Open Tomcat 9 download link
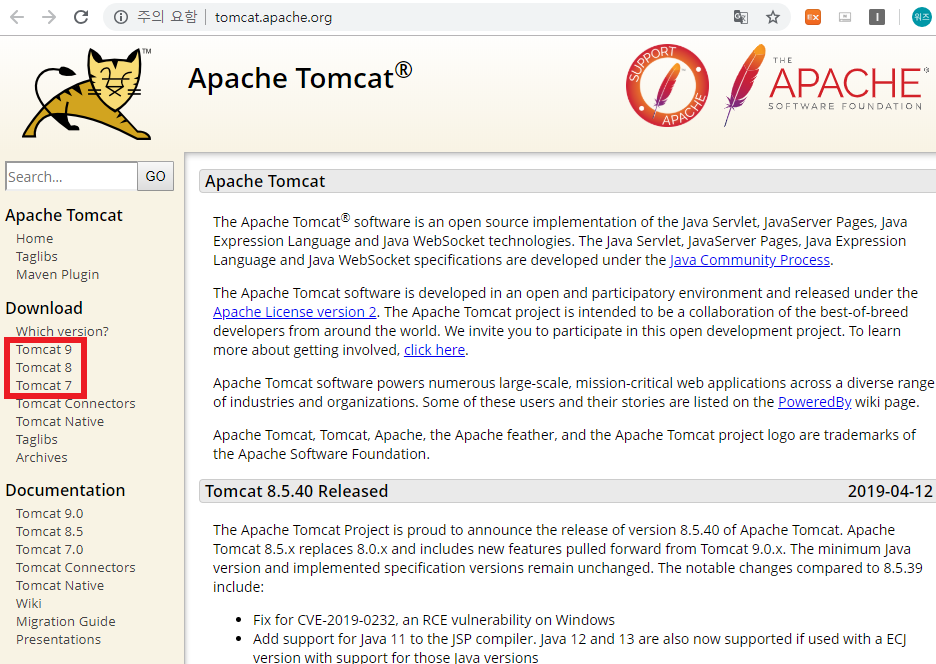Viewport: 936px width, 664px height. tap(44, 349)
